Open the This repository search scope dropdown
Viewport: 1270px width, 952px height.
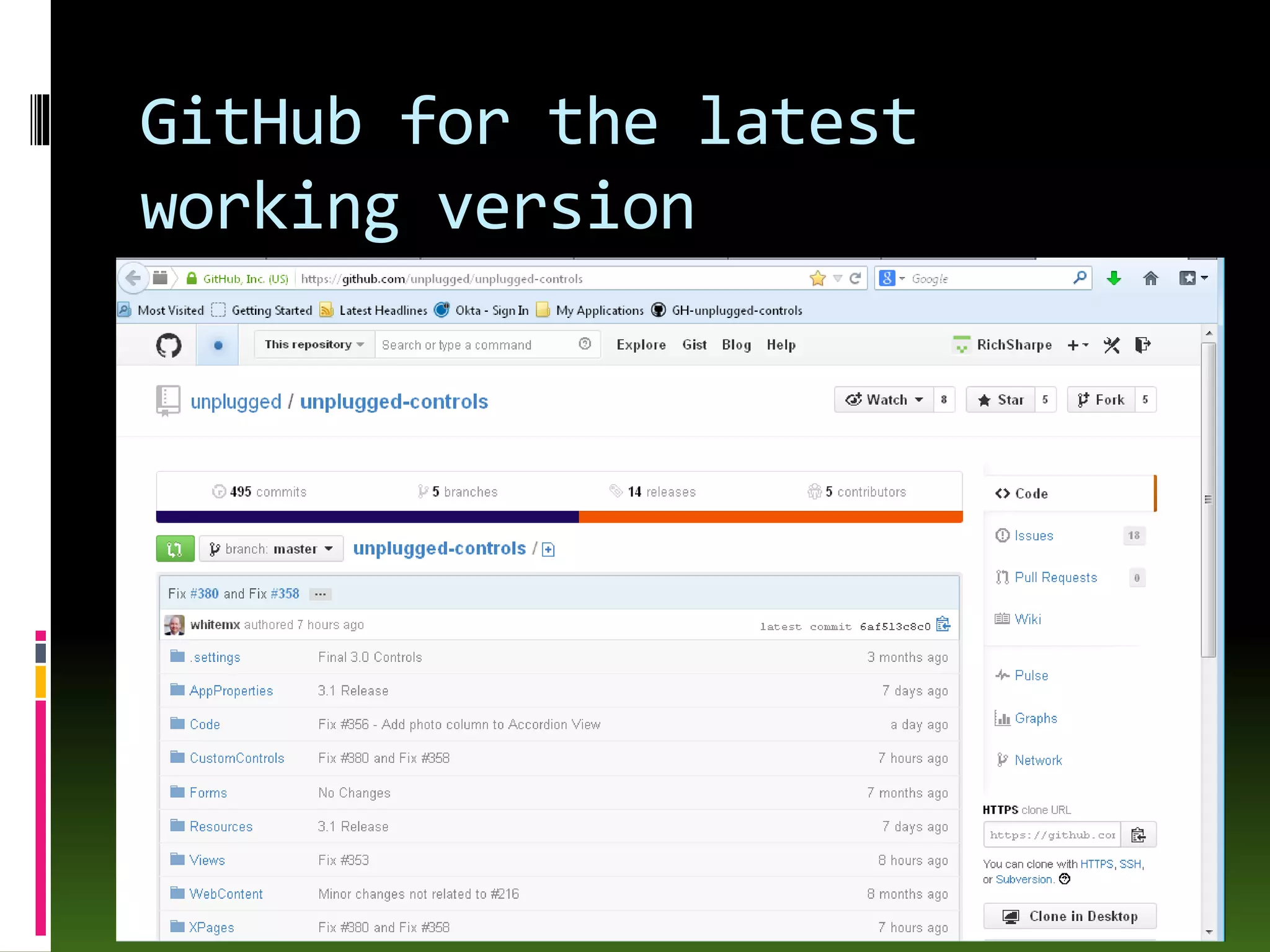[x=314, y=344]
